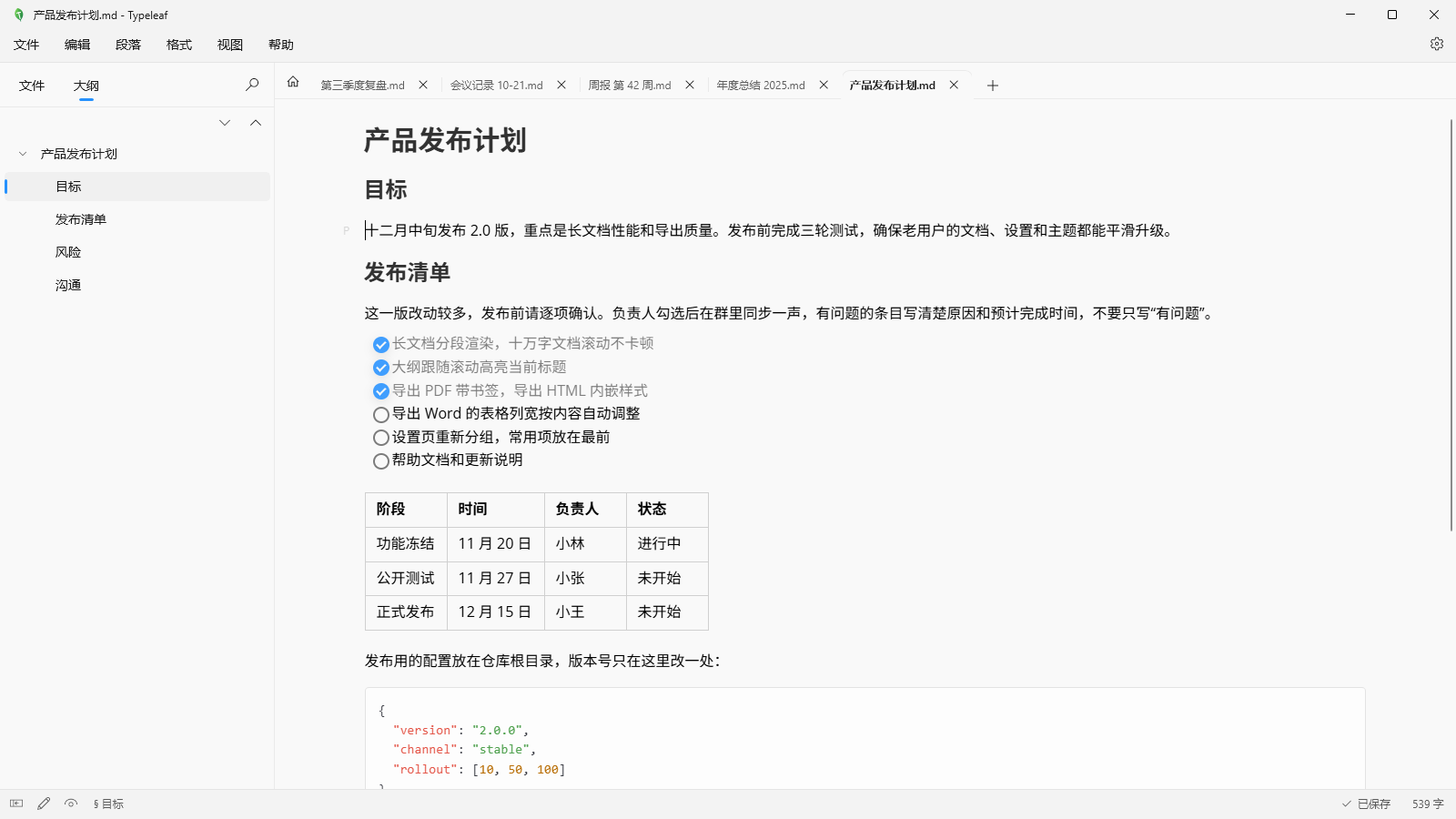Open the 视图 menu
This screenshot has width=1456, height=819.
point(230,45)
